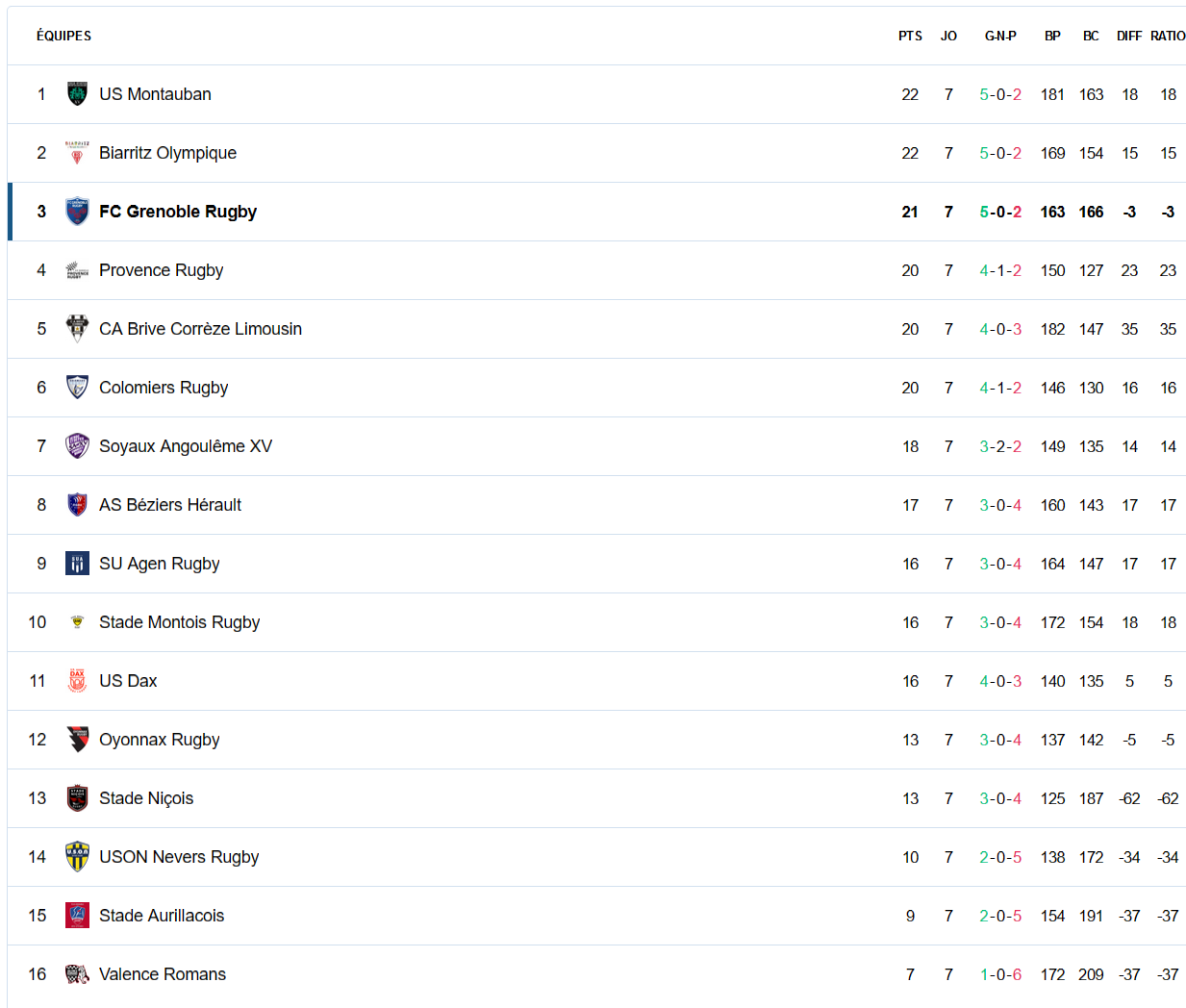The height and width of the screenshot is (1008, 1186).
Task: Click Valence Romans' 1-0-6 record
Action: [1000, 974]
